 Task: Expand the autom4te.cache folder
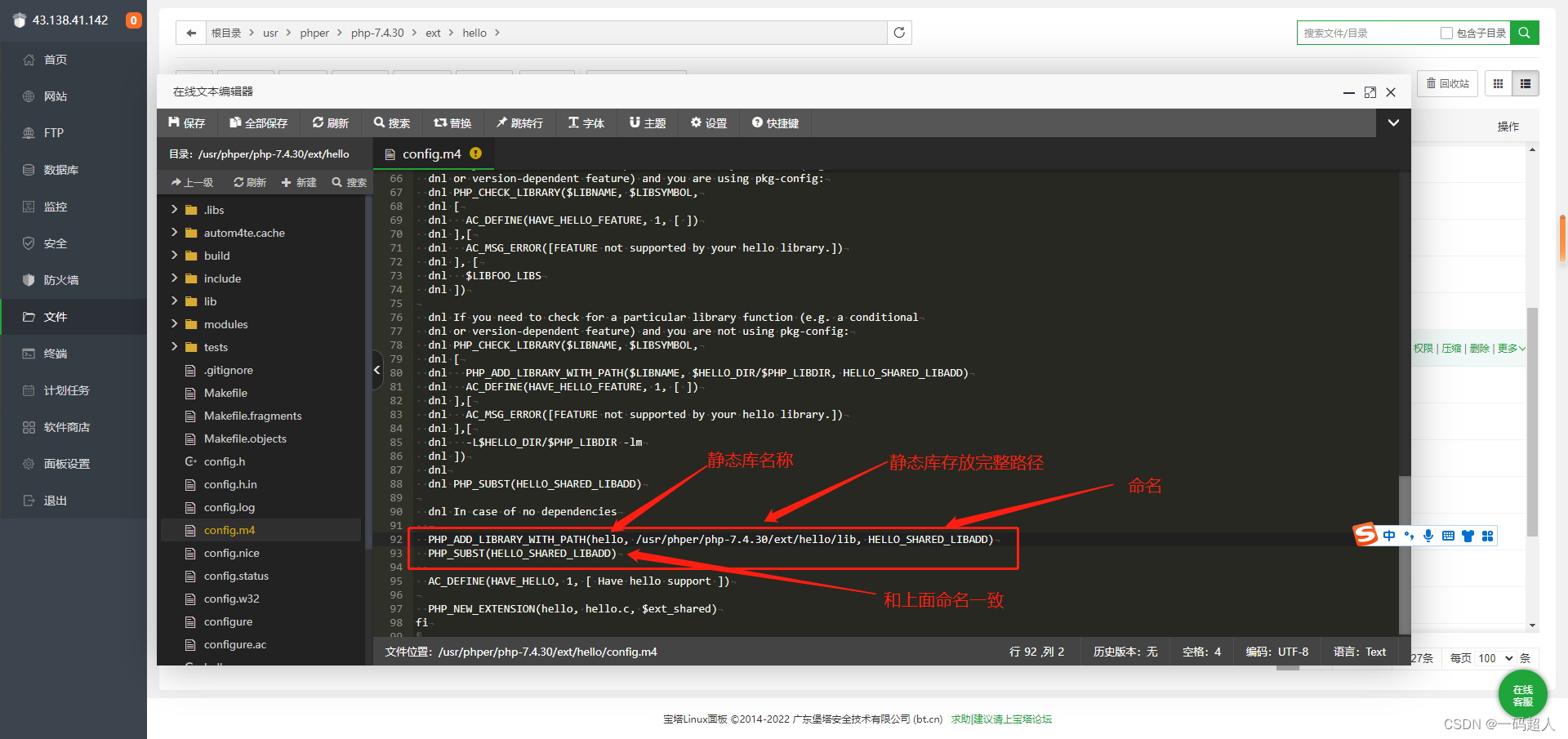pyautogui.click(x=174, y=233)
